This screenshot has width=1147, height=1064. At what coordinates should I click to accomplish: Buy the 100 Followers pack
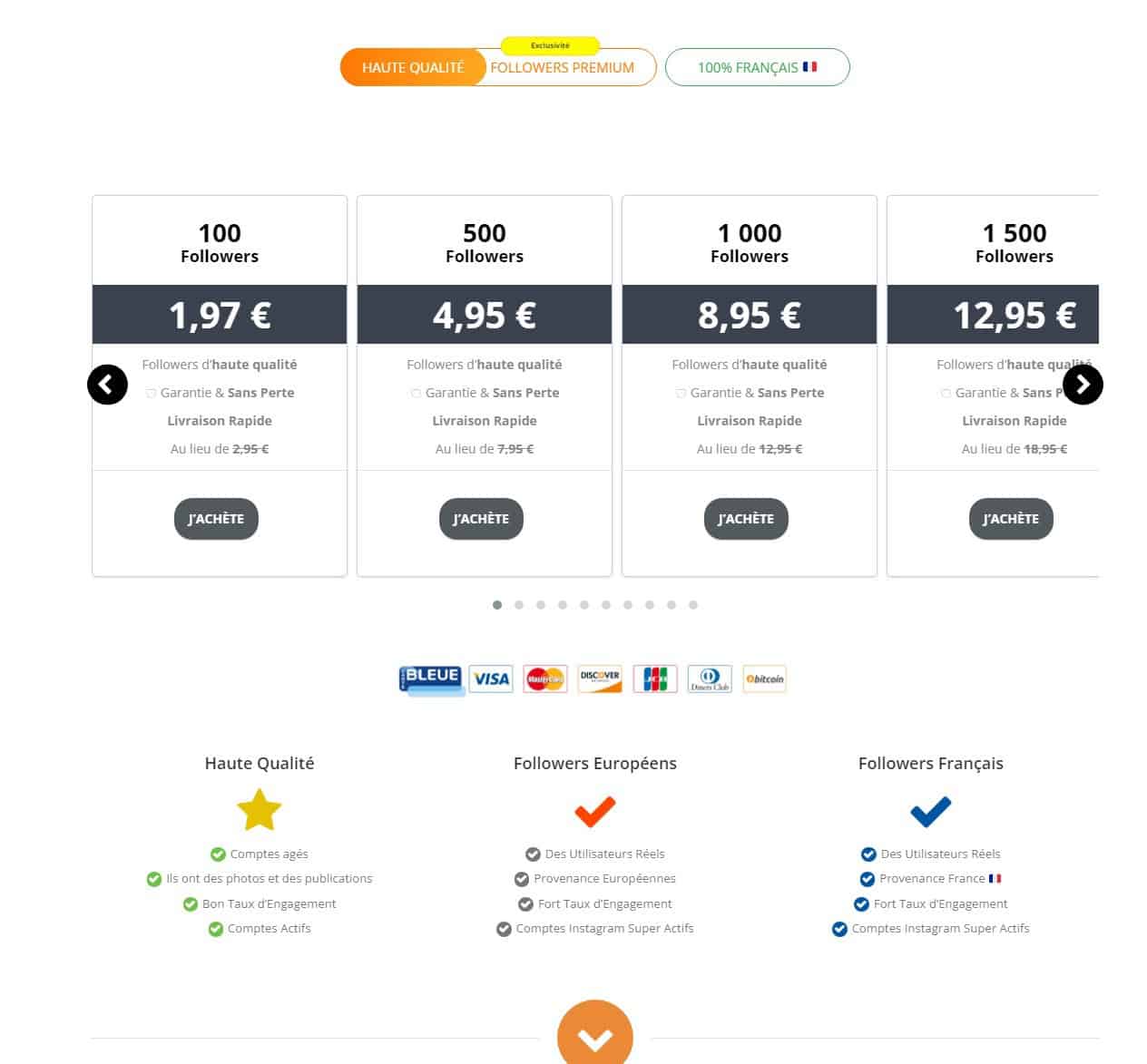coord(216,519)
